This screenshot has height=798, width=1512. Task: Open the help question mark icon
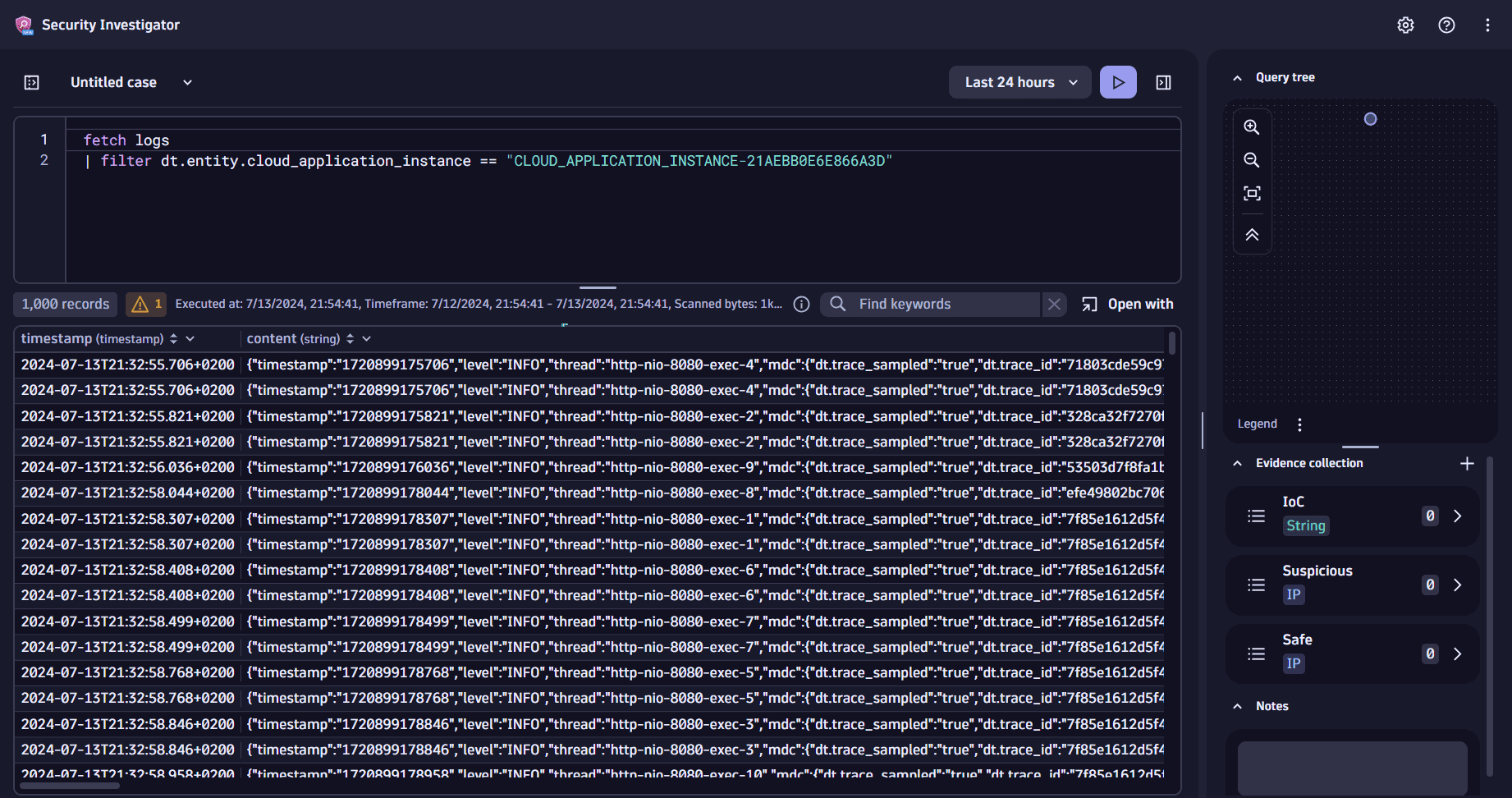1446,25
